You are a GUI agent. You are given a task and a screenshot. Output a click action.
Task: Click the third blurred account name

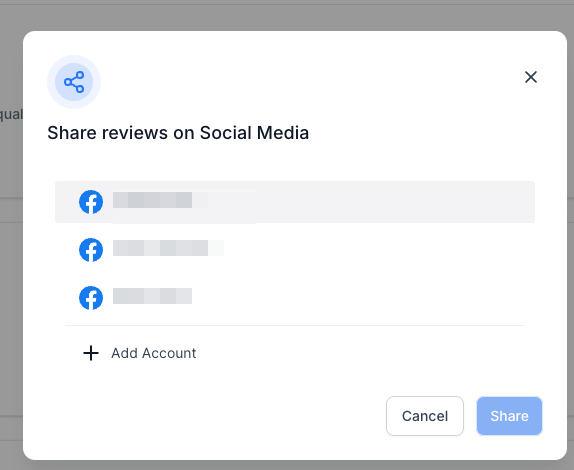point(152,296)
